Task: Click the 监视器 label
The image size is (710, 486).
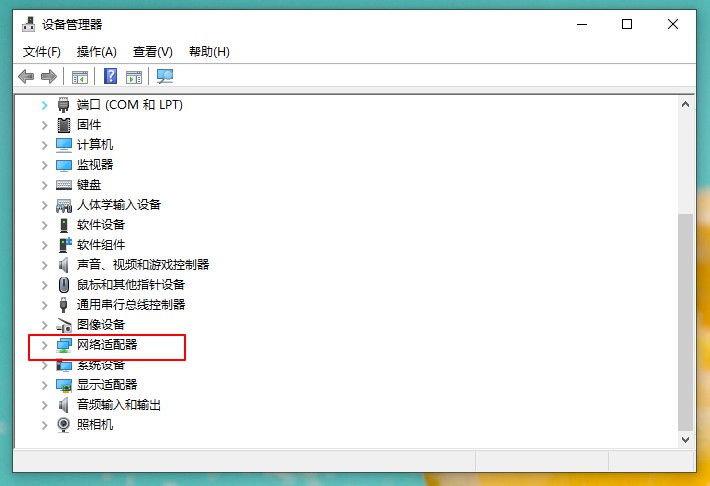Action: point(95,164)
